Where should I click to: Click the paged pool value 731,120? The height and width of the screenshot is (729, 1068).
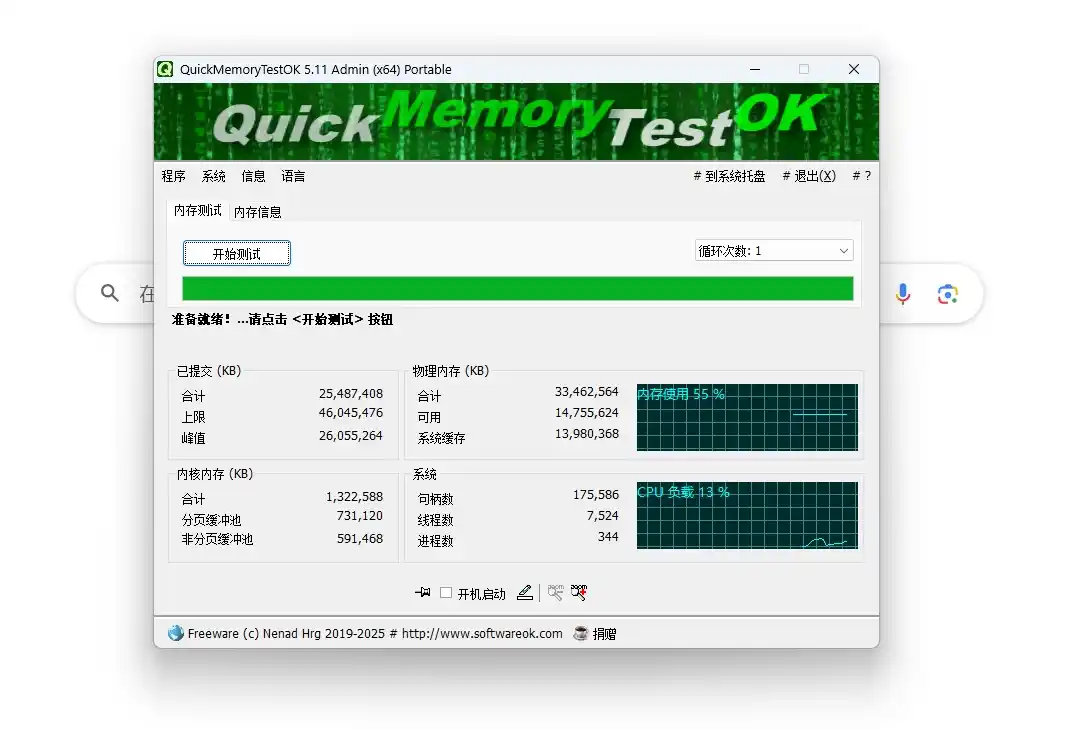coord(360,516)
